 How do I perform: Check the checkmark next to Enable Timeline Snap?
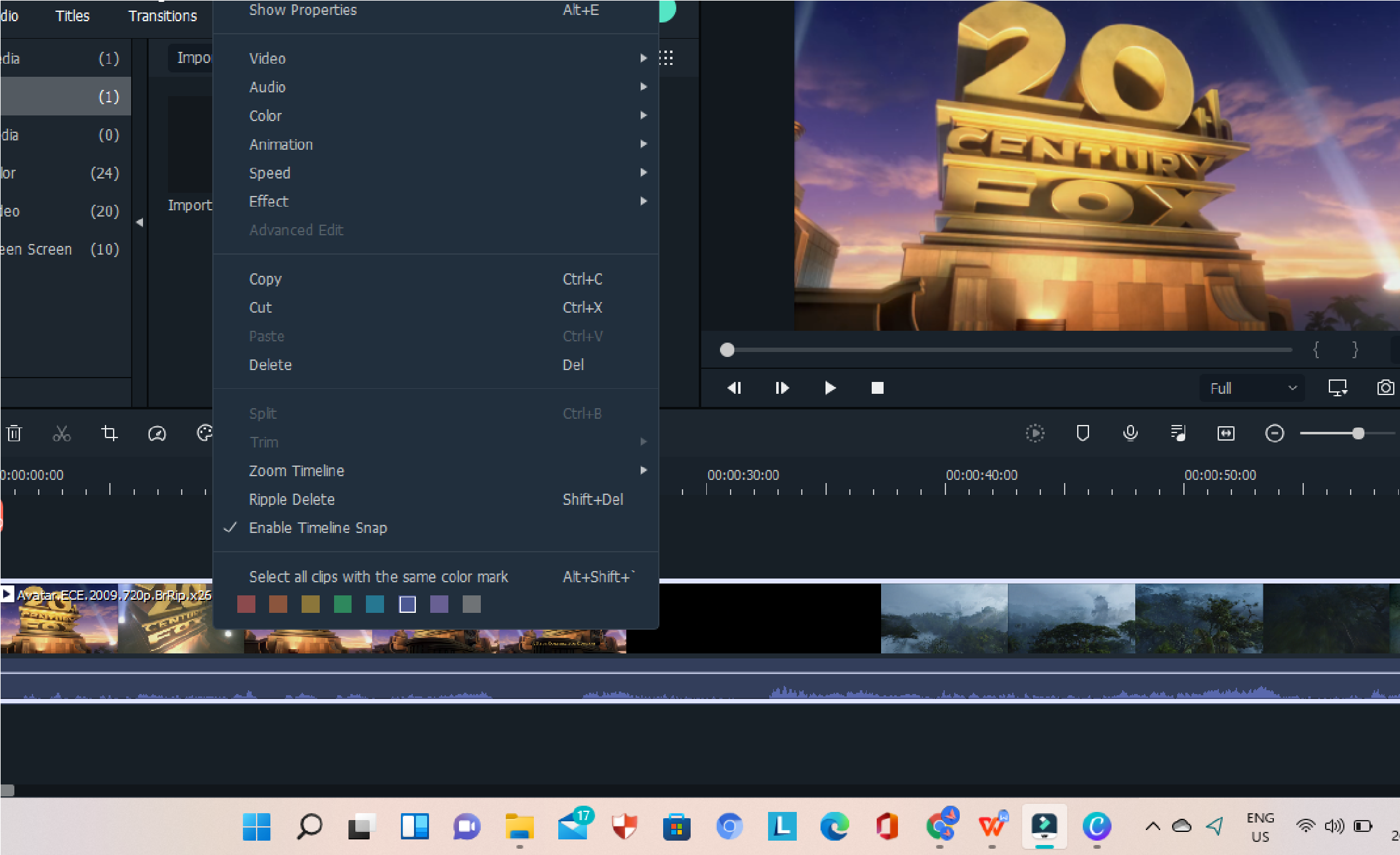(x=232, y=528)
